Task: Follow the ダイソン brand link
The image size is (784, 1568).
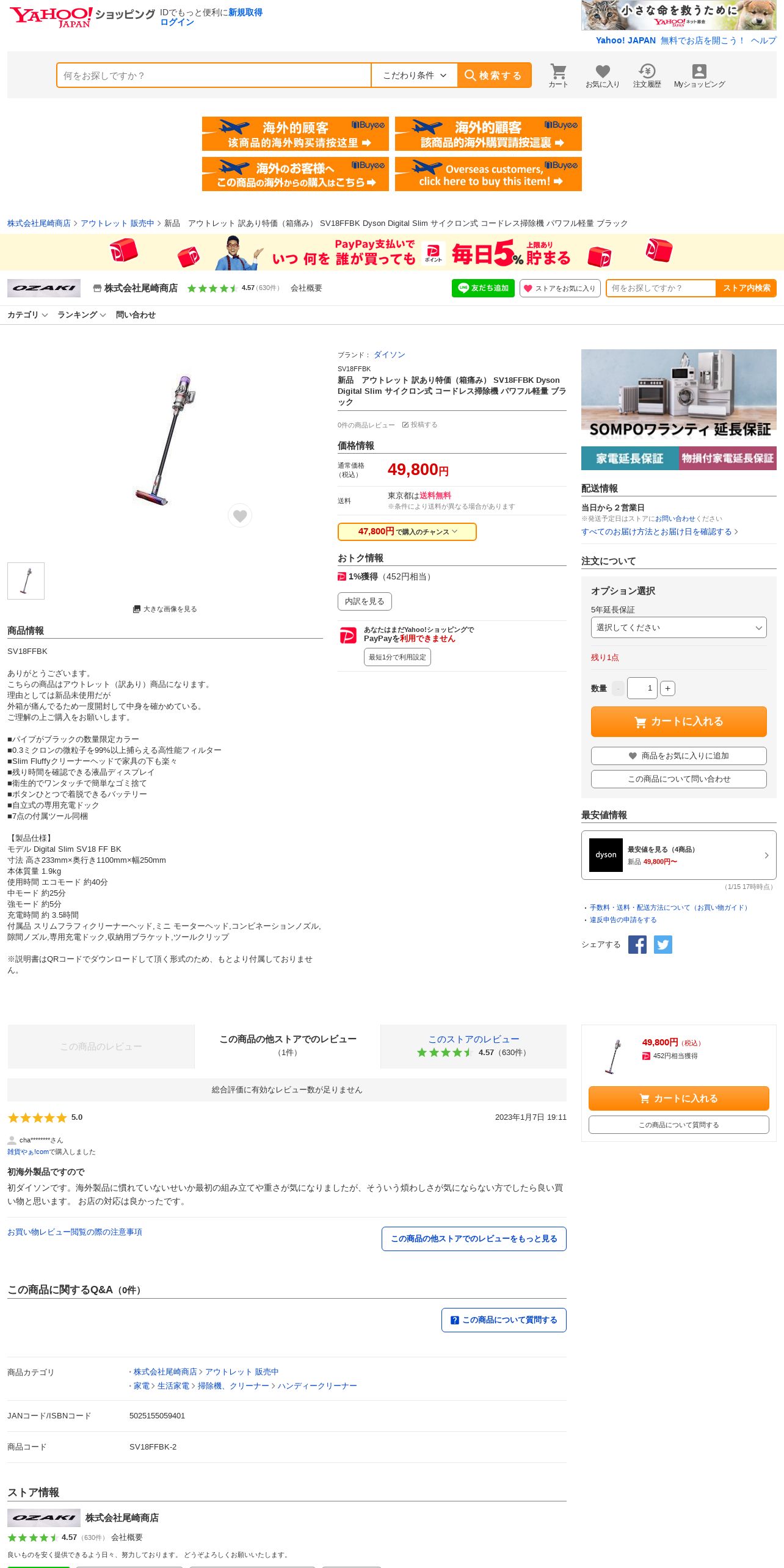Action: 389,355
